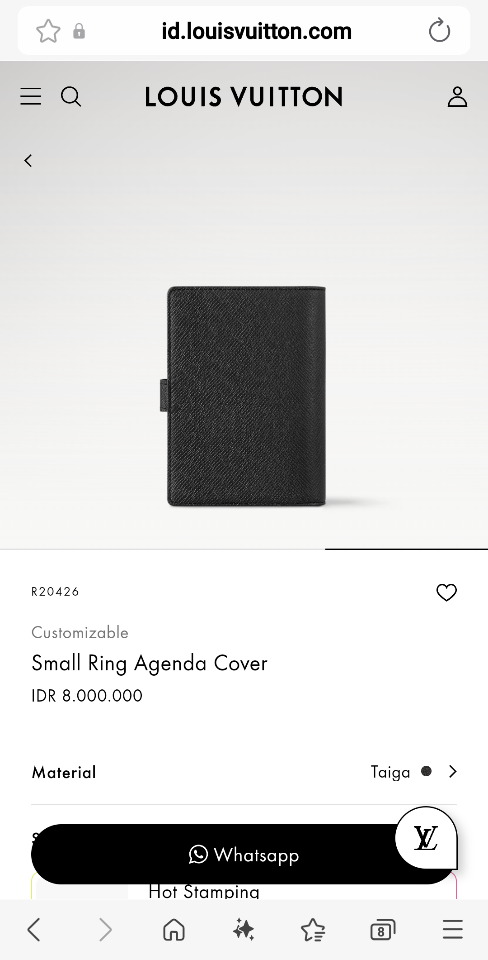The image size is (488, 960).
Task: Tap the id.louisvuitton.com address field
Action: pyautogui.click(x=257, y=31)
